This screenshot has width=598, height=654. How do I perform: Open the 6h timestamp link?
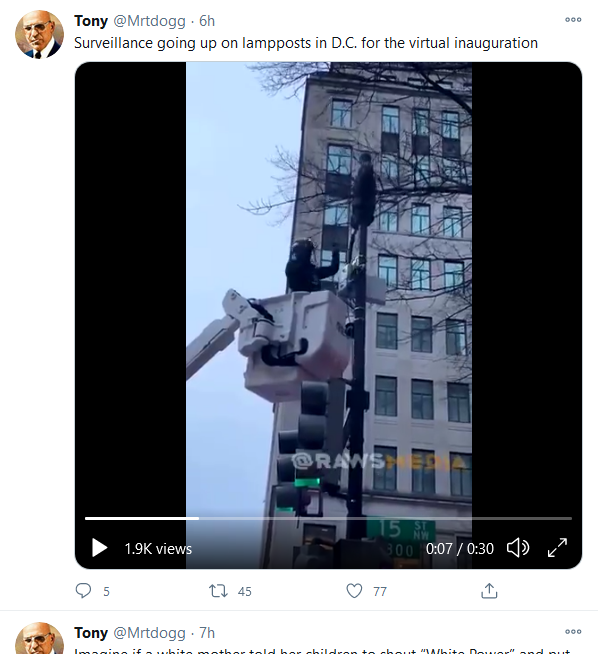tap(207, 21)
